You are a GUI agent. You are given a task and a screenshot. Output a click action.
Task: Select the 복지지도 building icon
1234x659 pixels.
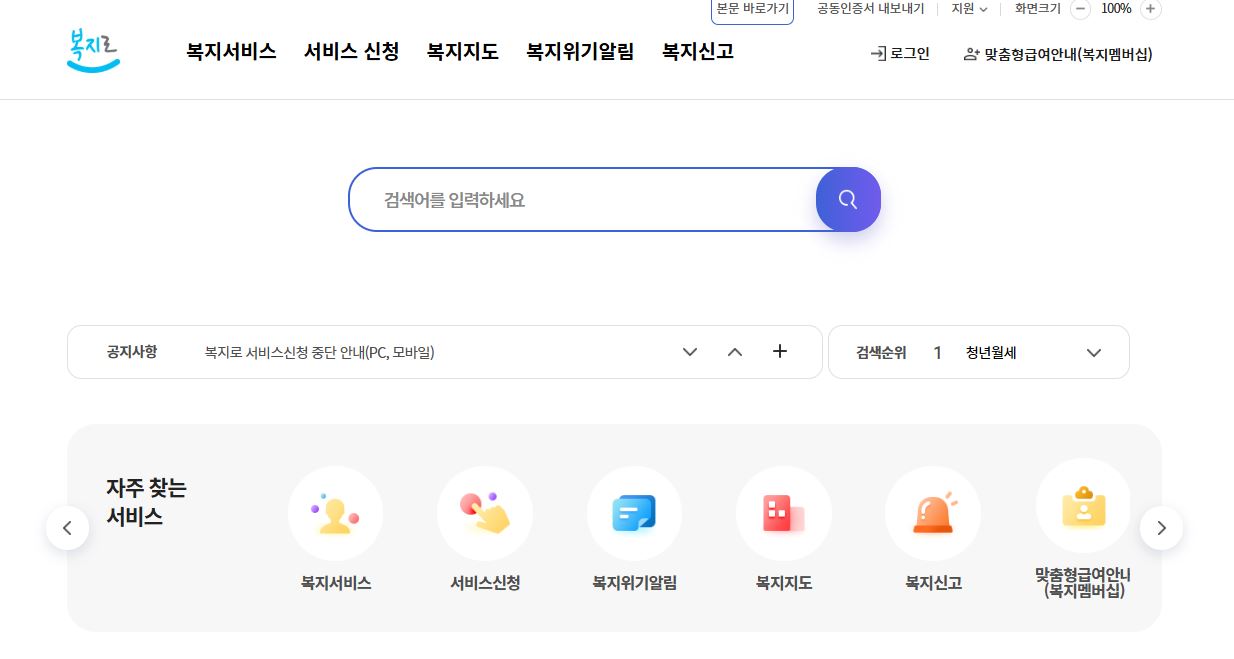pyautogui.click(x=783, y=513)
